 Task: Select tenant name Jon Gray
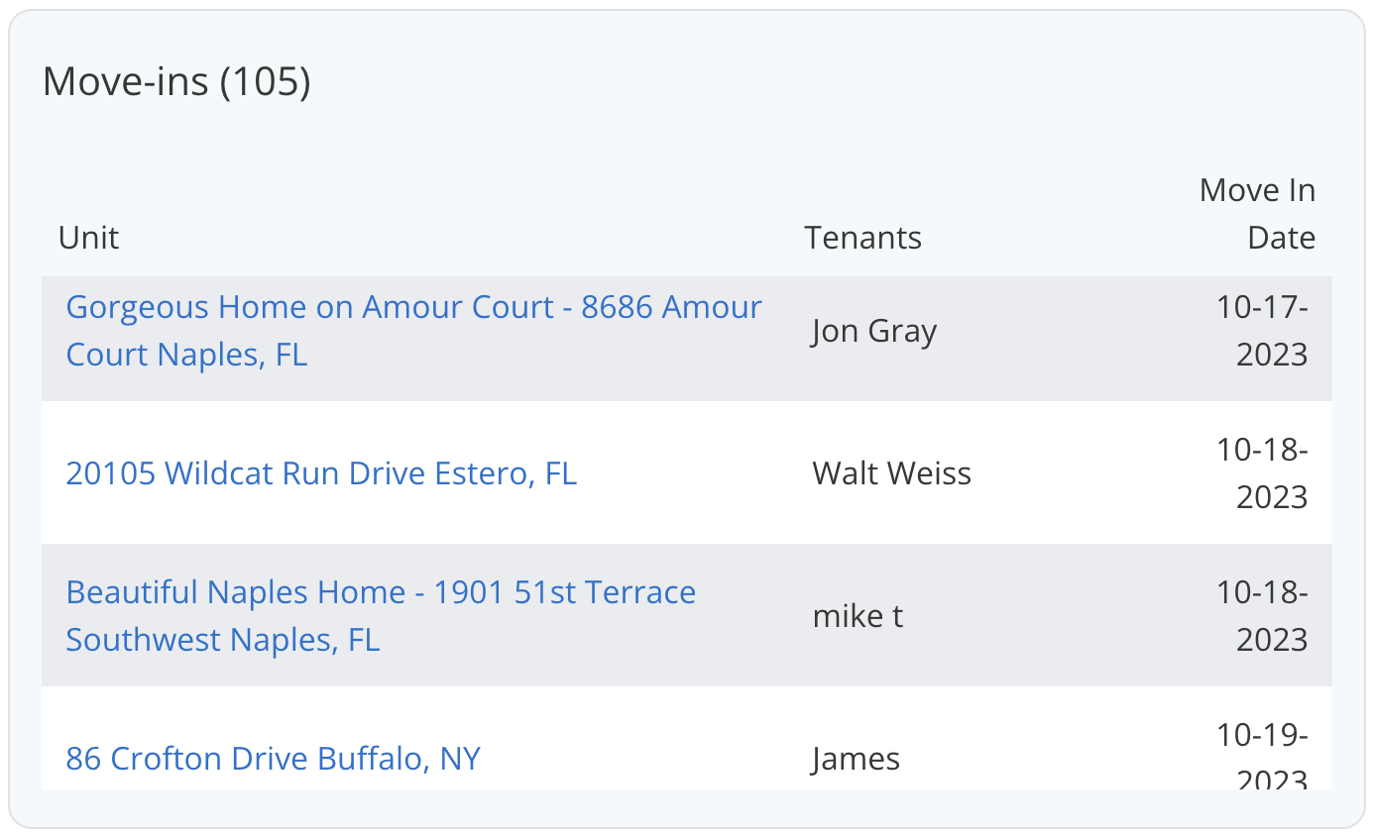[873, 331]
